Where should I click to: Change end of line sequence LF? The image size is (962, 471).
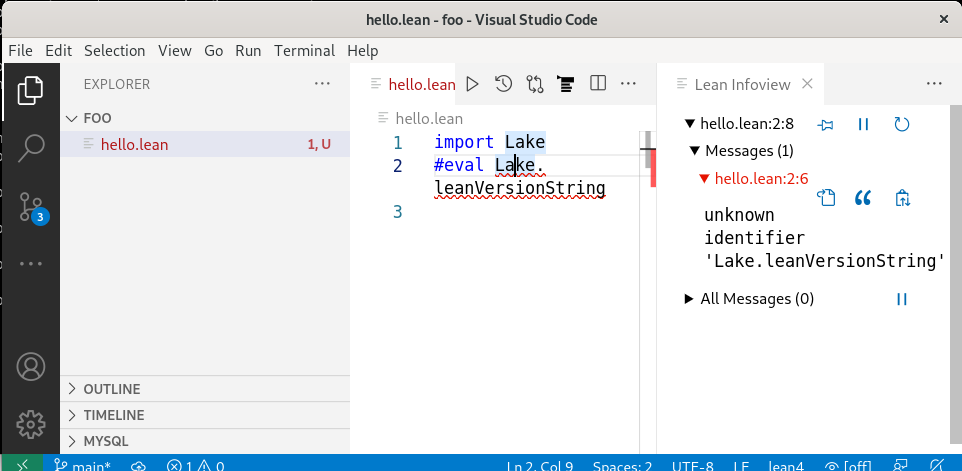741,465
